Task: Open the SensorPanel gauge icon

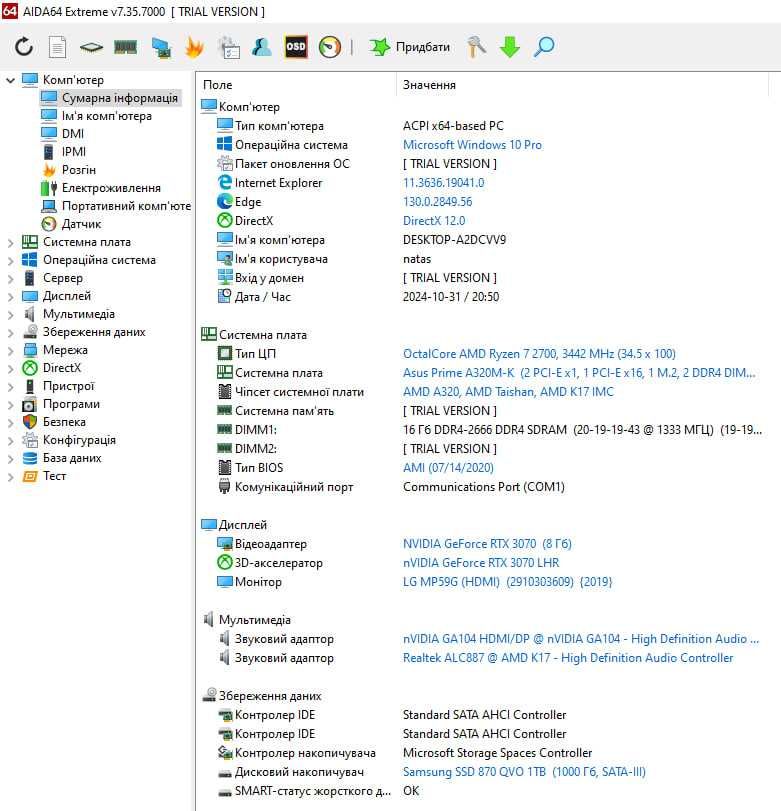Action: (x=329, y=47)
